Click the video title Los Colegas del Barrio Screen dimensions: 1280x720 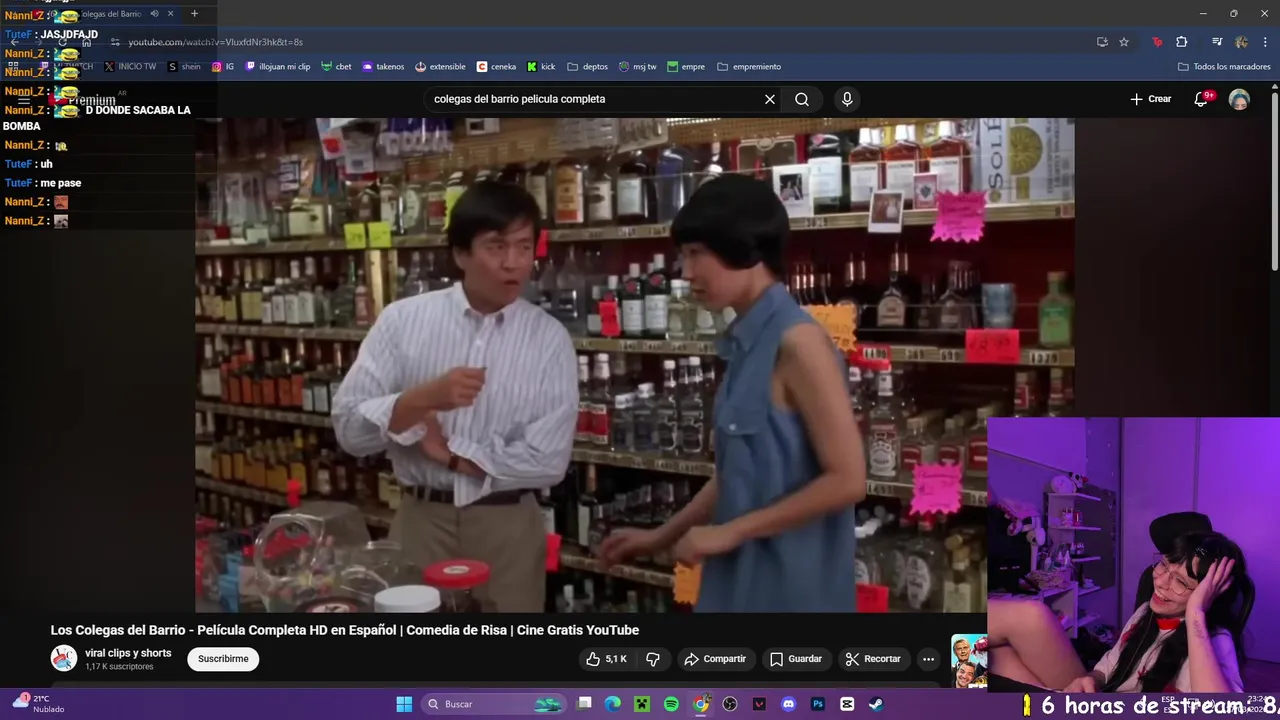(x=345, y=630)
